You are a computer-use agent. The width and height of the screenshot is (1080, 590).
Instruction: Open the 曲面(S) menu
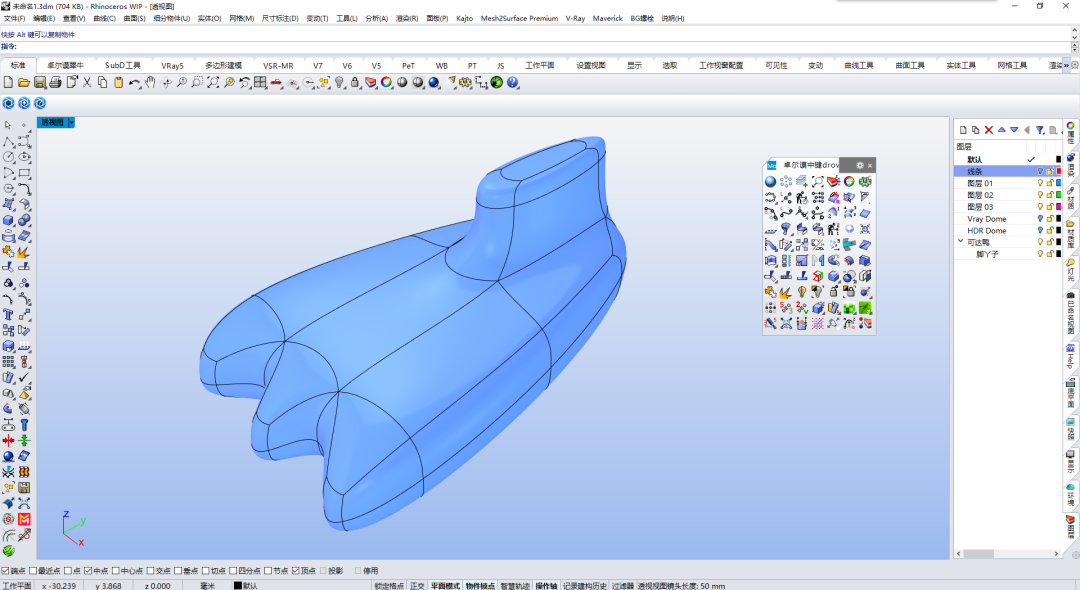point(134,19)
